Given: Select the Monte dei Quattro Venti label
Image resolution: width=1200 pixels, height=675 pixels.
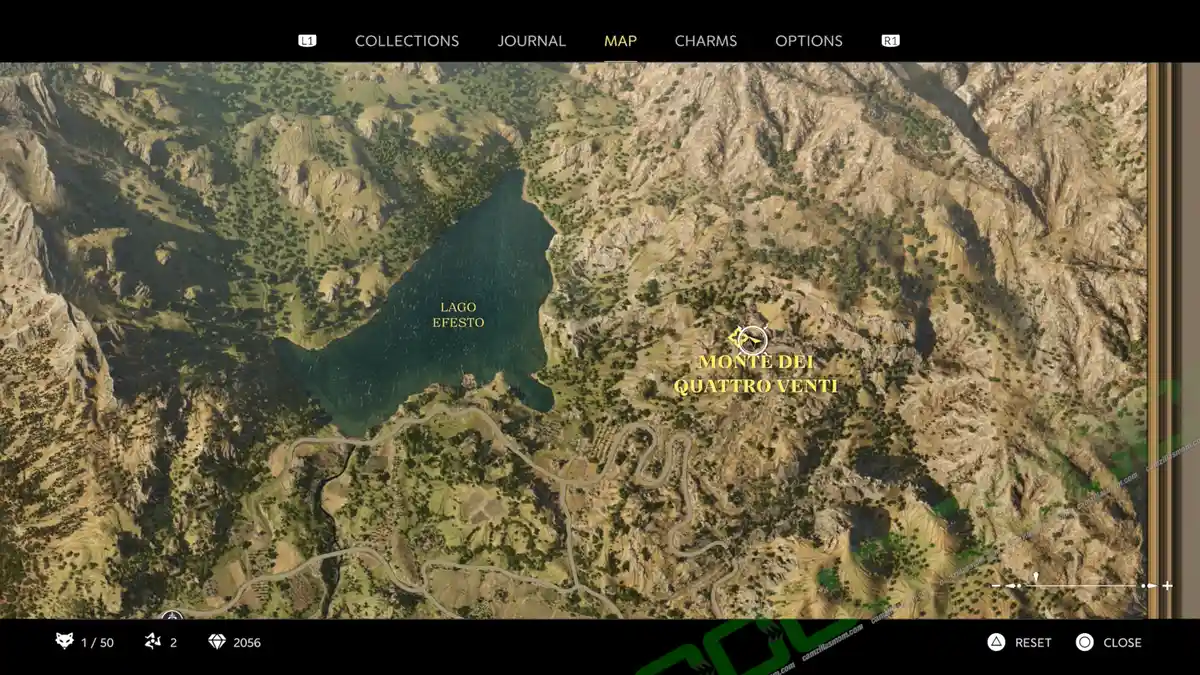Looking at the screenshot, I should click(x=756, y=374).
